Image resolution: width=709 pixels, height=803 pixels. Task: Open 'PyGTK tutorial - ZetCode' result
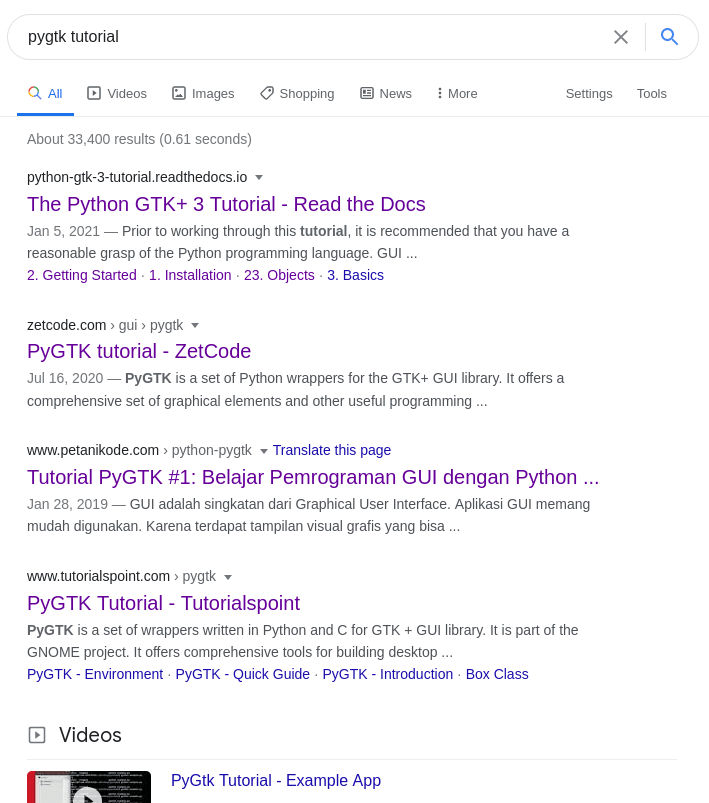139,351
